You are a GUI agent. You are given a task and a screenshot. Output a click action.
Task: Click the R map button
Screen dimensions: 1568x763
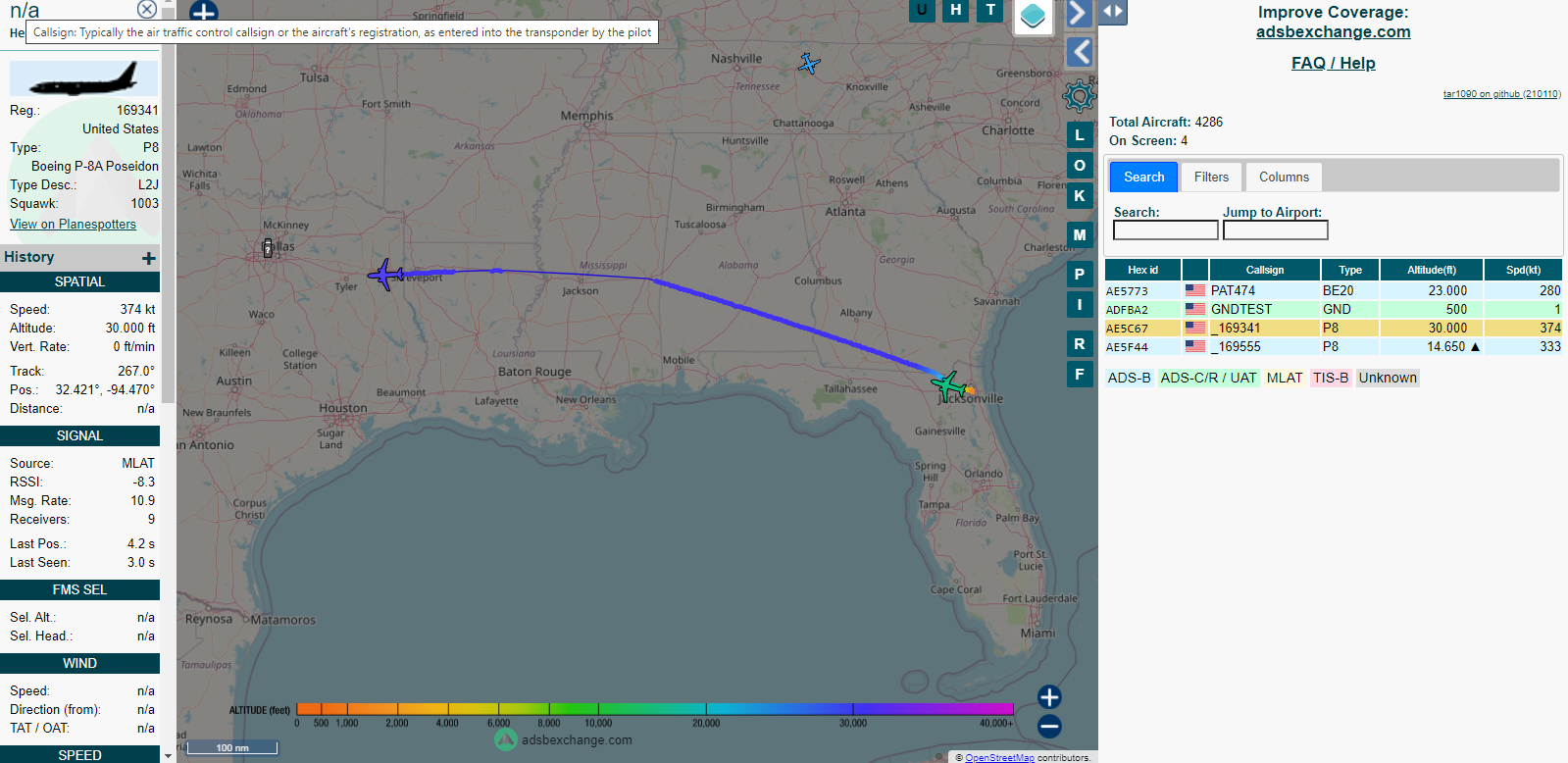pyautogui.click(x=1080, y=344)
